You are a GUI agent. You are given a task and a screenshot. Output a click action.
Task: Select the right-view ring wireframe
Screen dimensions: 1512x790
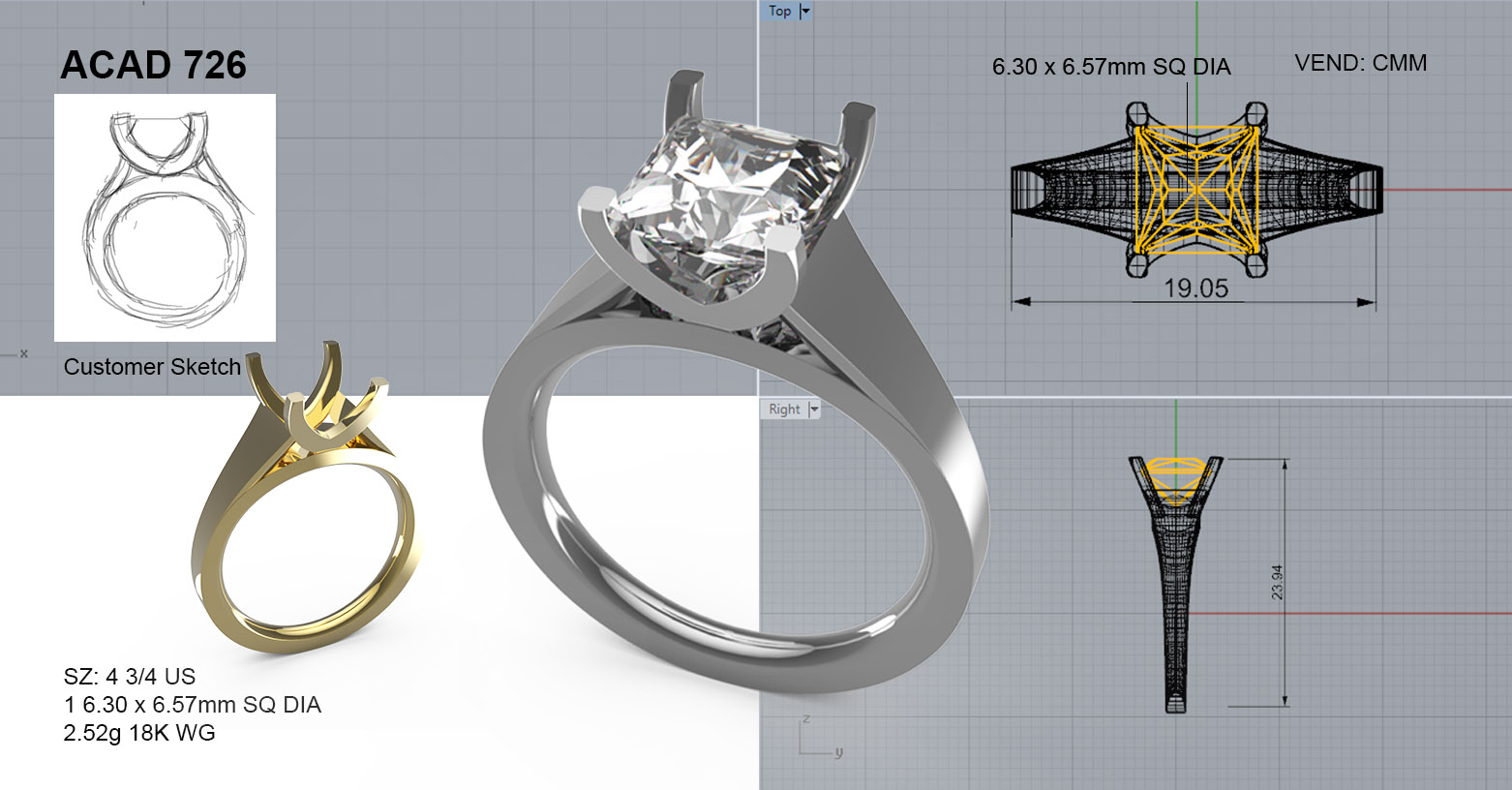[1176, 583]
